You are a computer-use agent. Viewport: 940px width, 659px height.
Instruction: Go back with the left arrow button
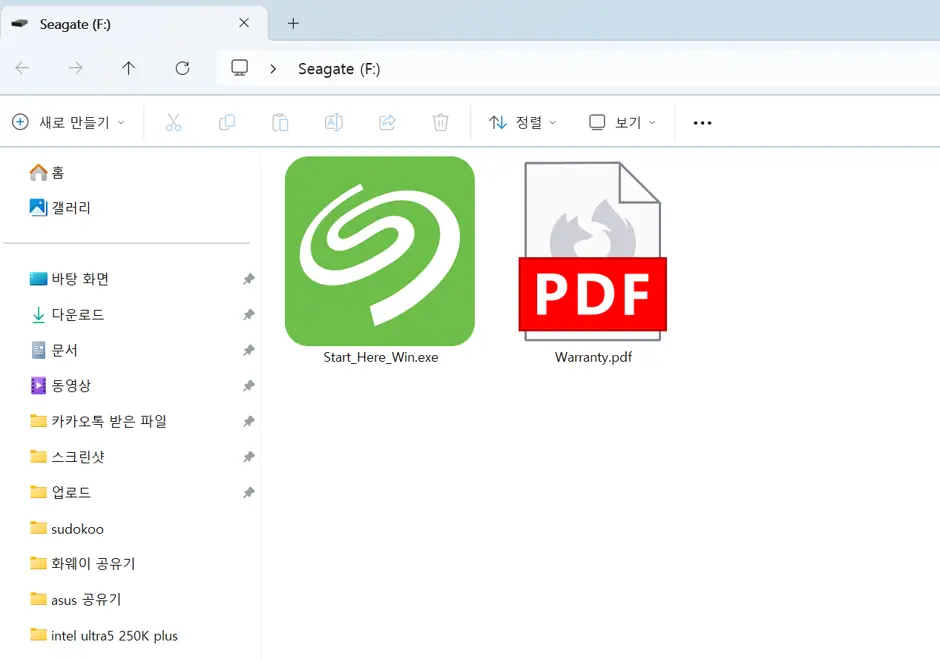tap(22, 68)
